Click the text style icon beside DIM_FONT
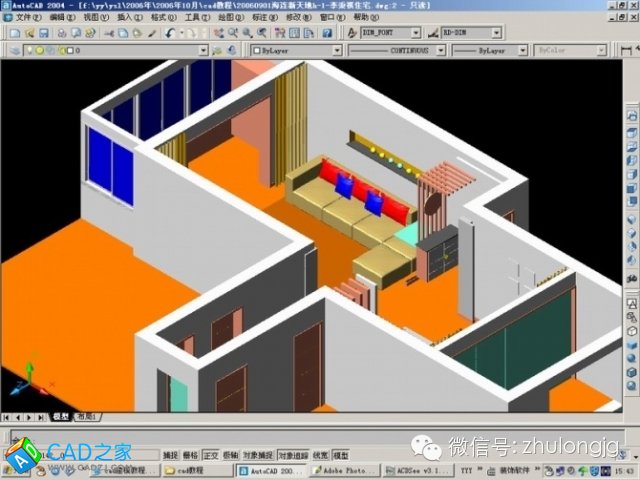Viewport: 640px width, 480px height. coord(351,33)
